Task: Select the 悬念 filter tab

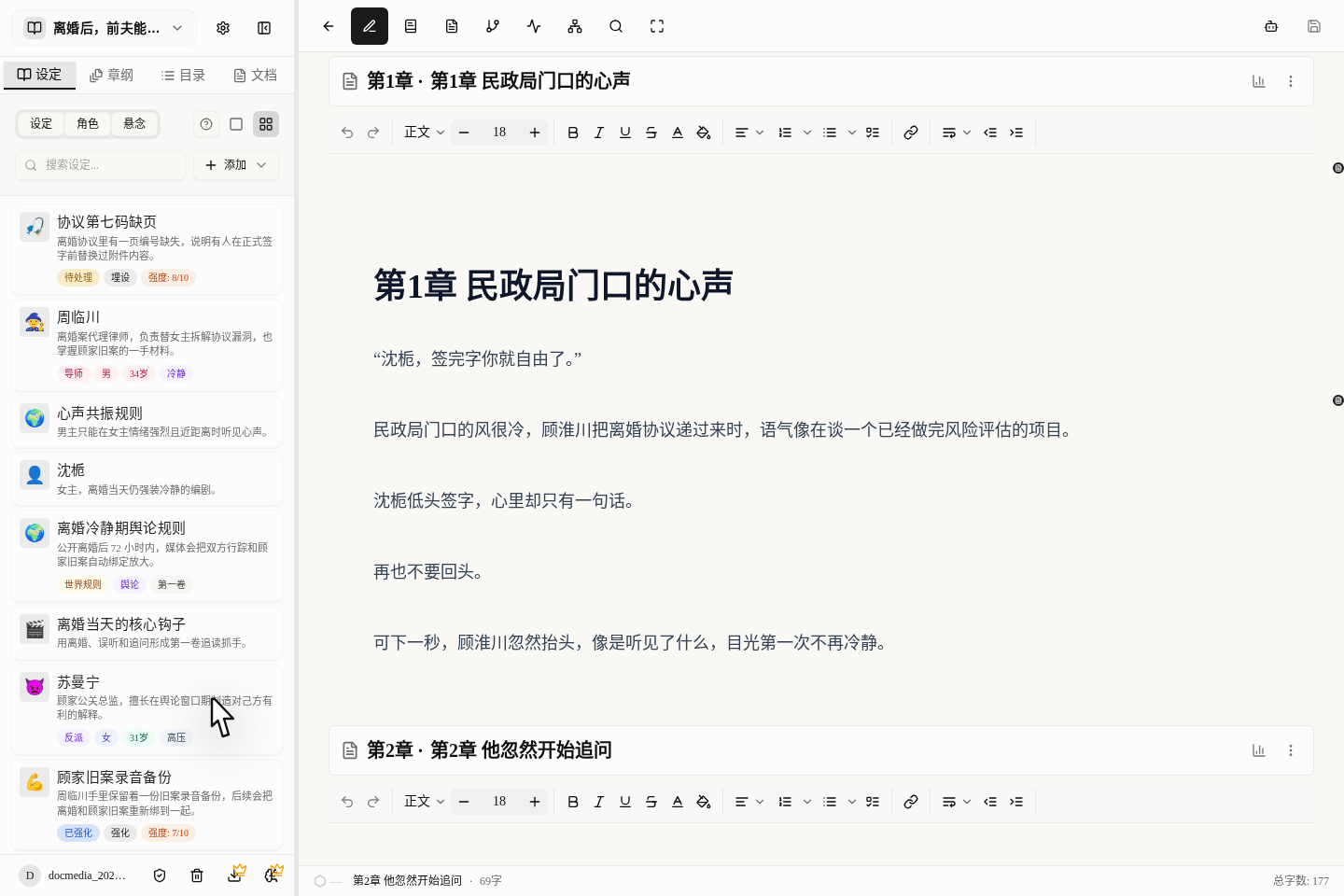Action: [x=133, y=123]
